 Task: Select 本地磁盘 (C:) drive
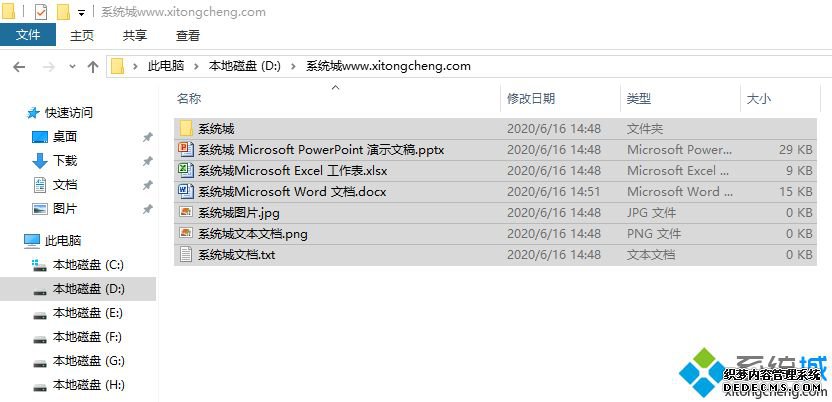click(x=88, y=265)
